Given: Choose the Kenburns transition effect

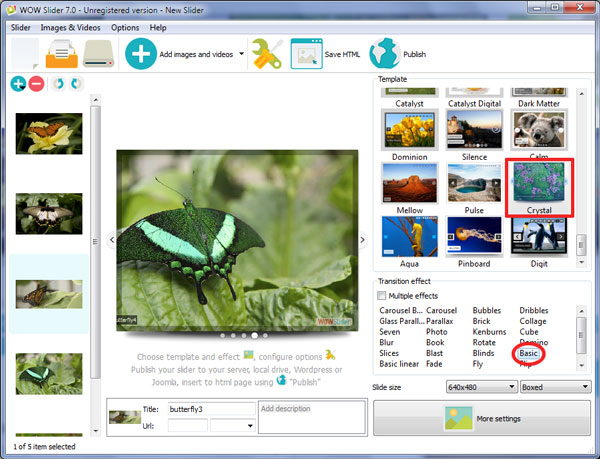Looking at the screenshot, I should (489, 332).
